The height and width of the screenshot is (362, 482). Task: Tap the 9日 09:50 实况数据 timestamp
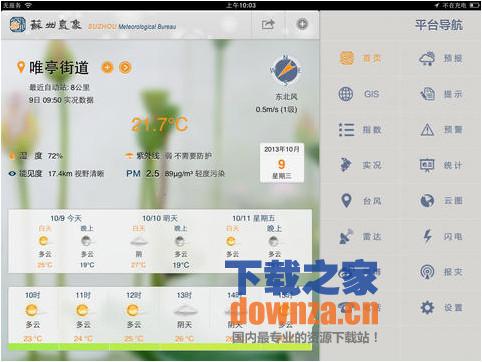point(61,100)
